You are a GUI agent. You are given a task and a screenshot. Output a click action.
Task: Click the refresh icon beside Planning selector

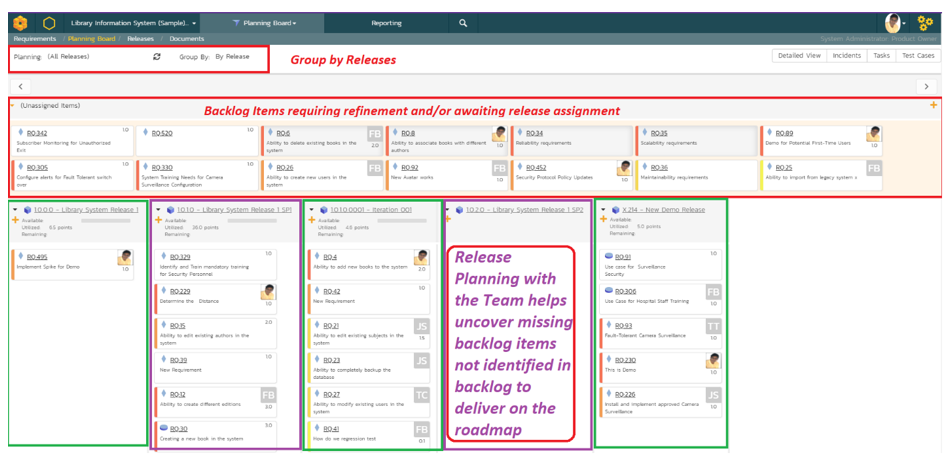pos(156,57)
